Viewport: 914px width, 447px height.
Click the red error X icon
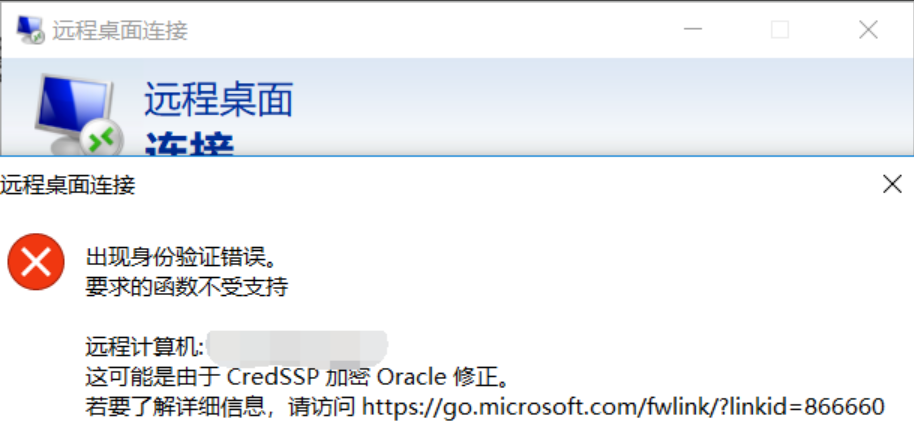(x=36, y=262)
